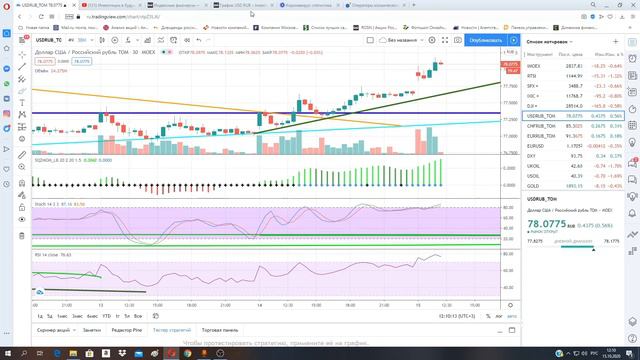The image size is (640, 360).
Task: Select the text annotation tool
Action: [22, 103]
